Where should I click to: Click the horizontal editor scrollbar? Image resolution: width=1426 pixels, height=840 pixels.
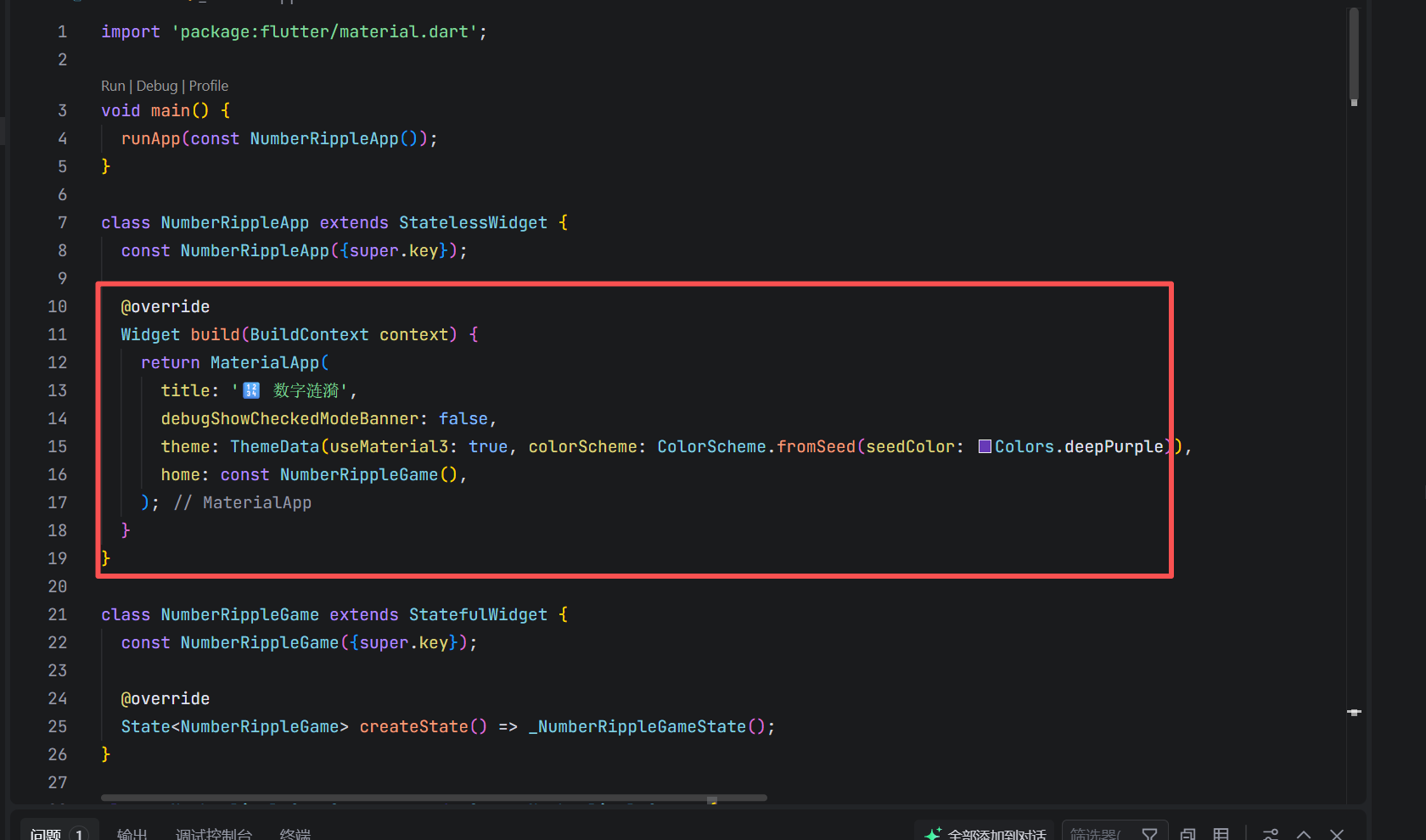(x=434, y=798)
